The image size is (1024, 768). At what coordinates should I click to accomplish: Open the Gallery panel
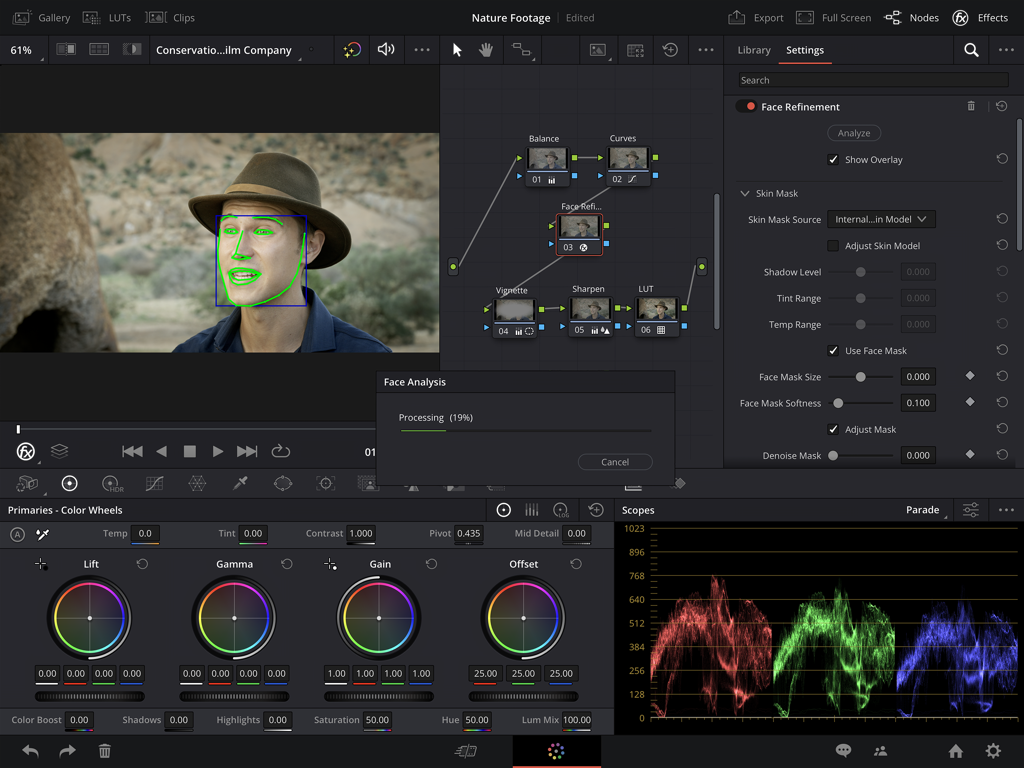pos(42,17)
